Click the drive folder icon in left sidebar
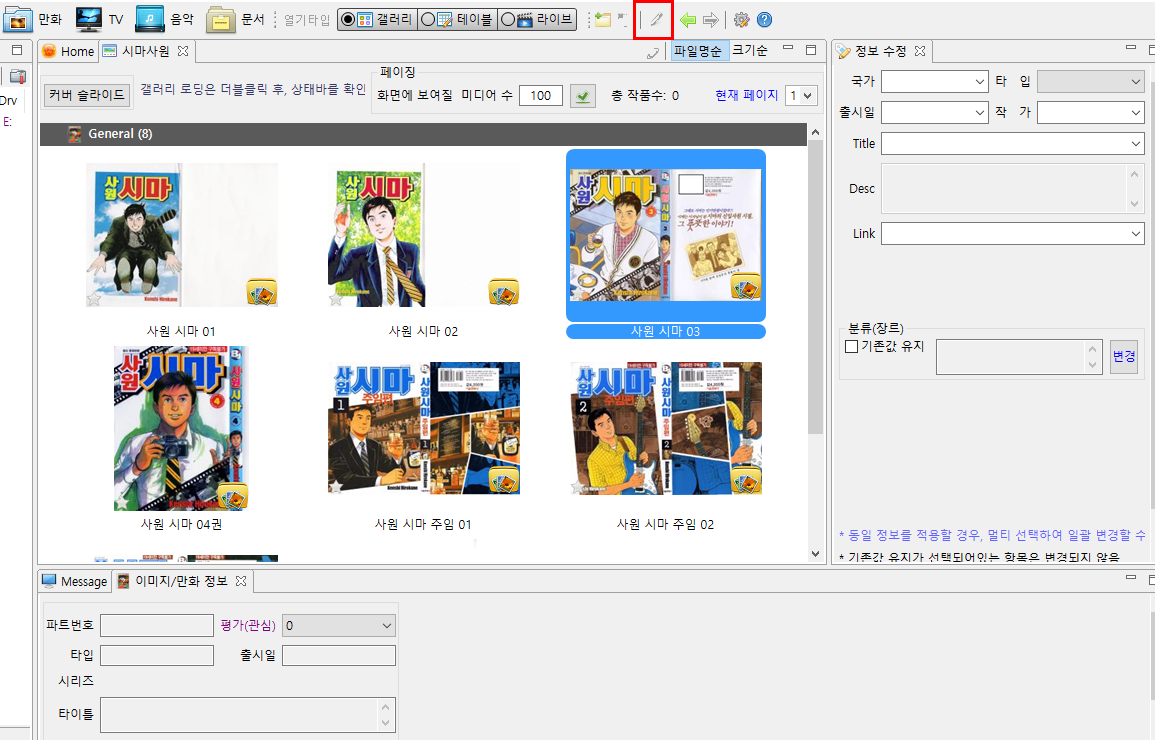Image resolution: width=1155 pixels, height=740 pixels. [x=18, y=76]
